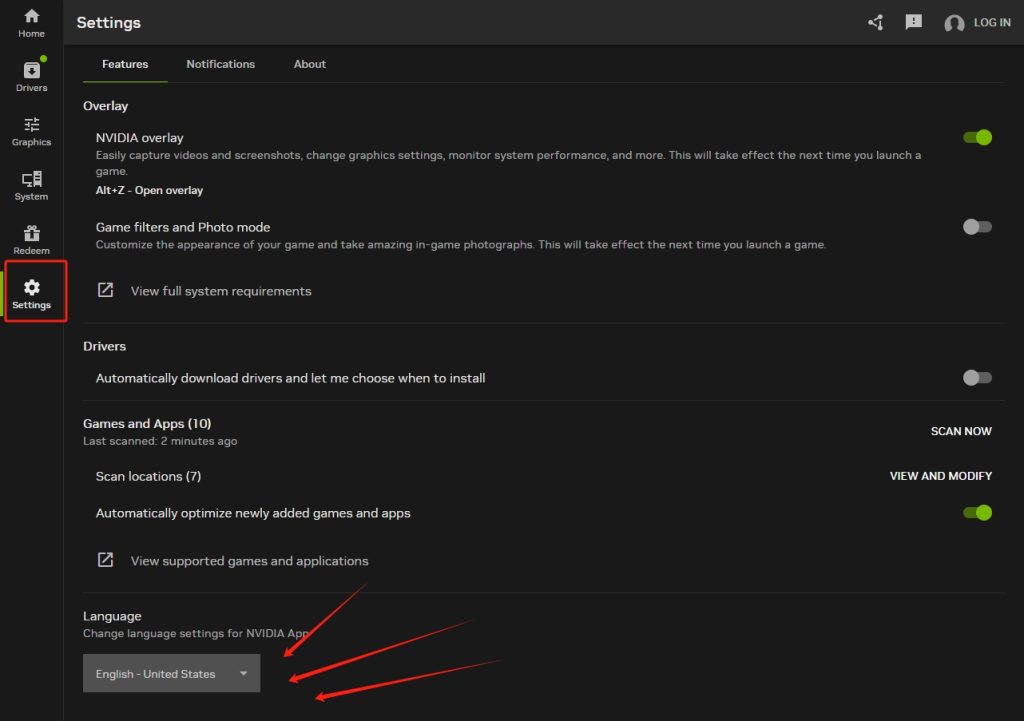Click the Drivers section heading
Viewport: 1024px width, 721px height.
pos(104,346)
